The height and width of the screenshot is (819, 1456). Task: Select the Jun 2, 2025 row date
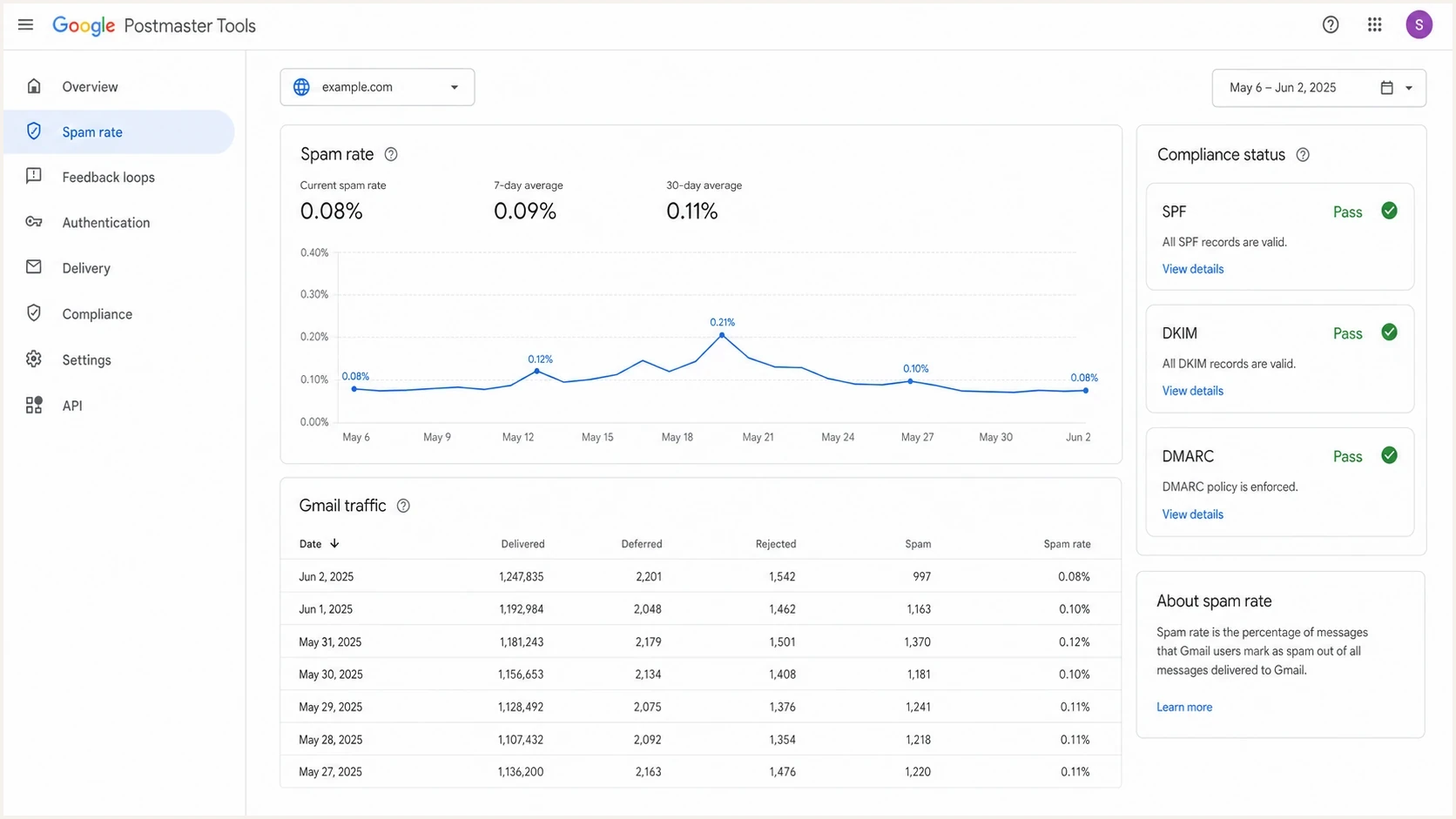pos(326,576)
